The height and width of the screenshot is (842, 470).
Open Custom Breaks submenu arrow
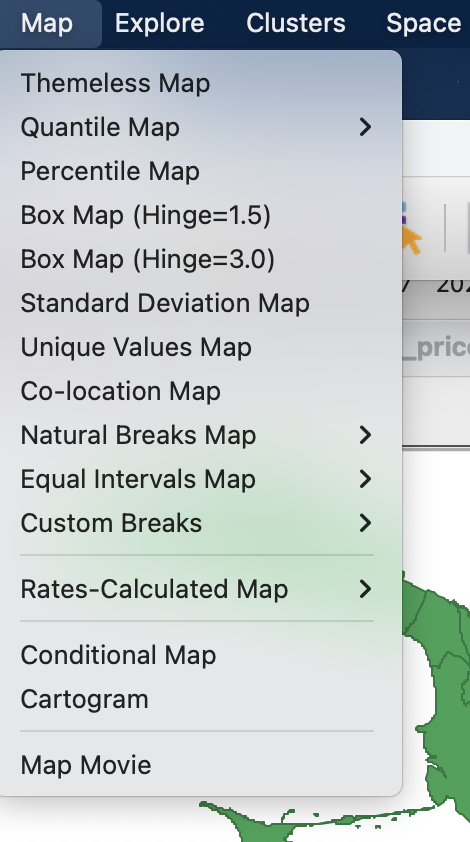[365, 523]
